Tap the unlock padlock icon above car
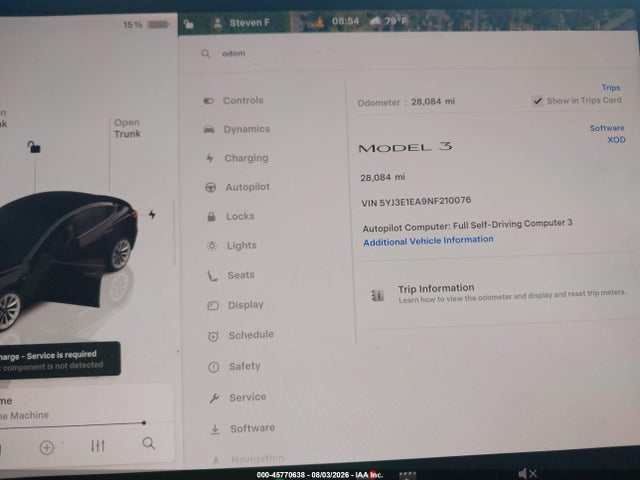Image resolution: width=640 pixels, height=480 pixels. click(x=34, y=147)
